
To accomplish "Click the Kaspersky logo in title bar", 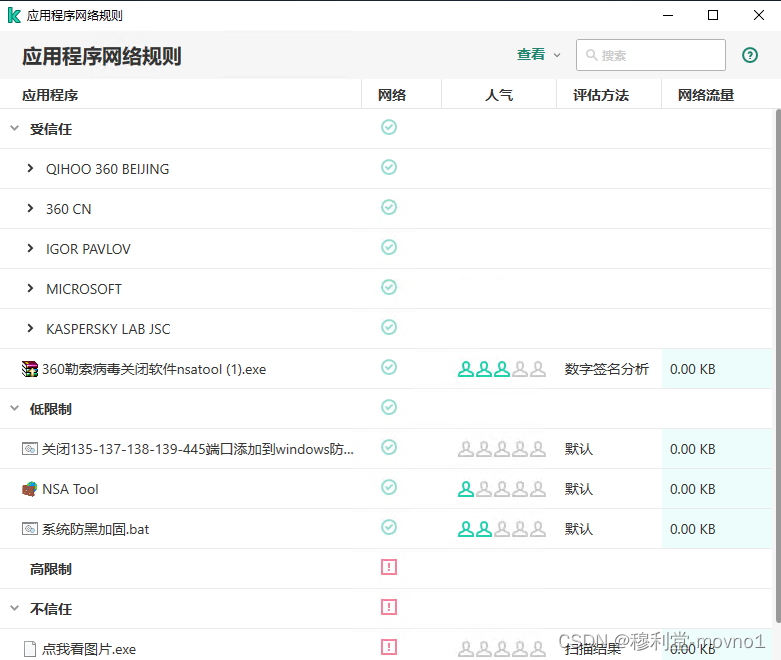I will (x=14, y=15).
